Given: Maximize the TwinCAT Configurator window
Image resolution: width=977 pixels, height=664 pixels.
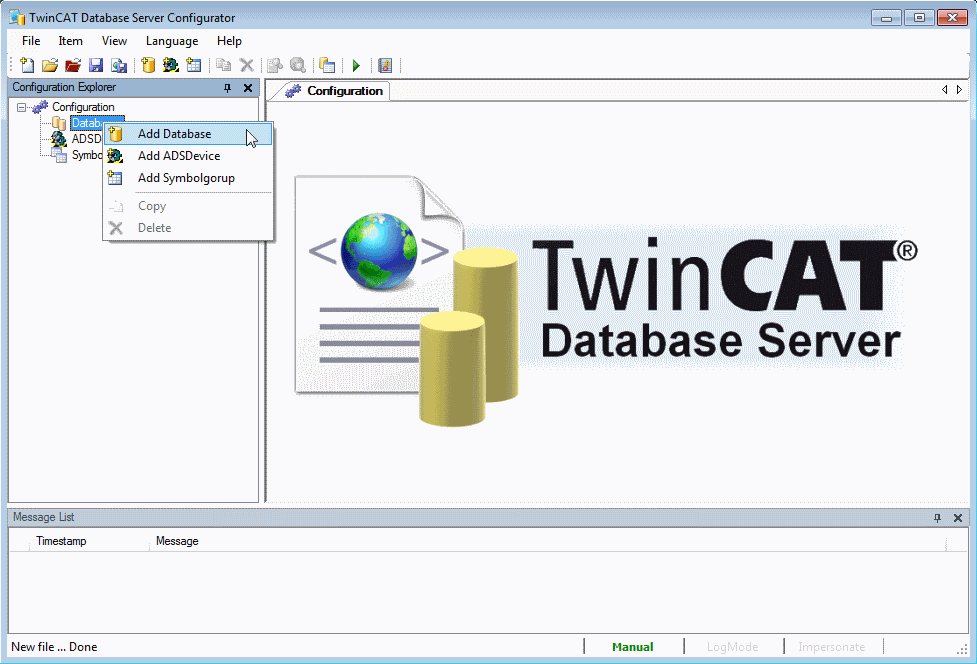Looking at the screenshot, I should 919,17.
